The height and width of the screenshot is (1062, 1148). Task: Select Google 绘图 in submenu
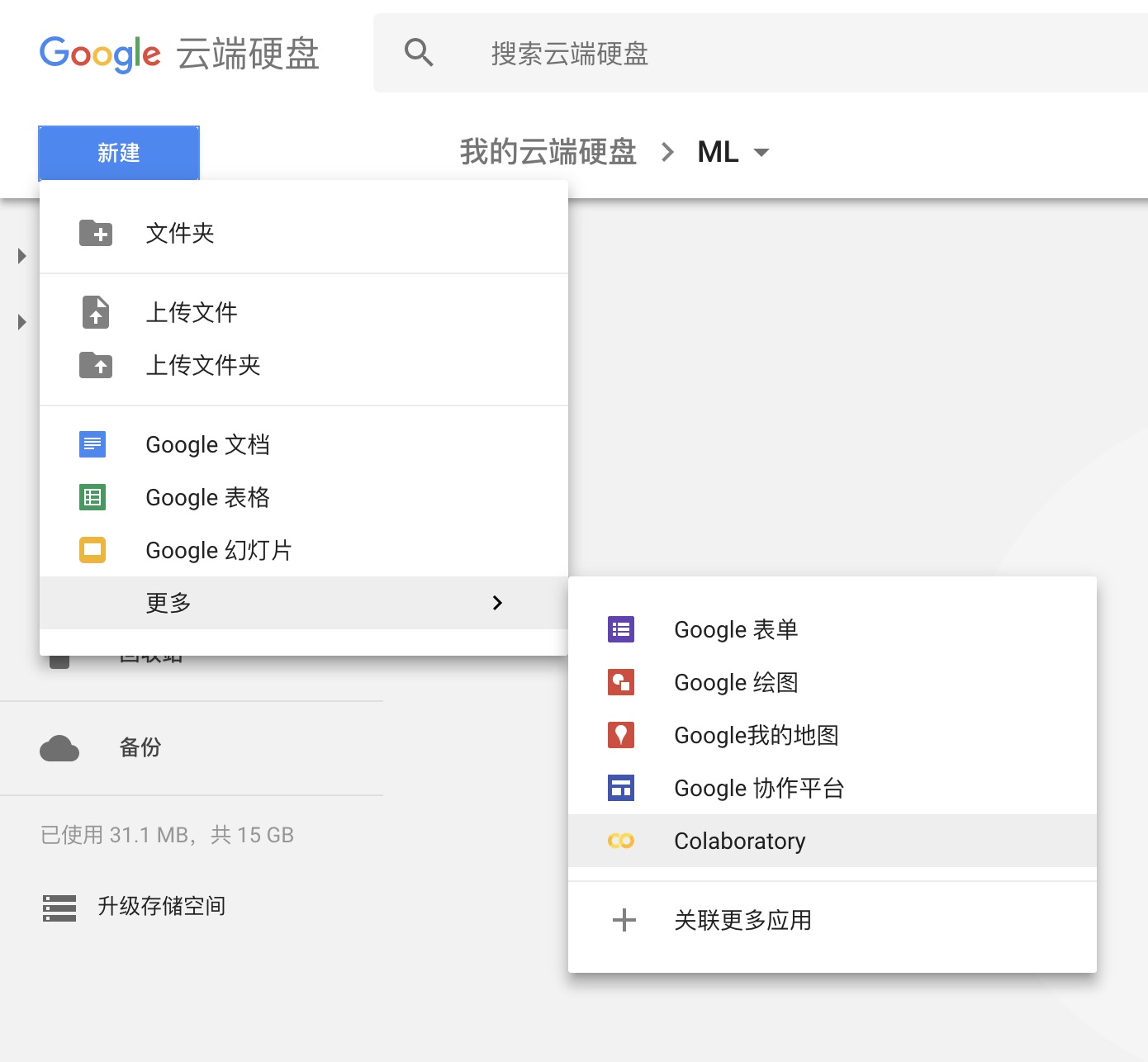pyautogui.click(x=833, y=682)
